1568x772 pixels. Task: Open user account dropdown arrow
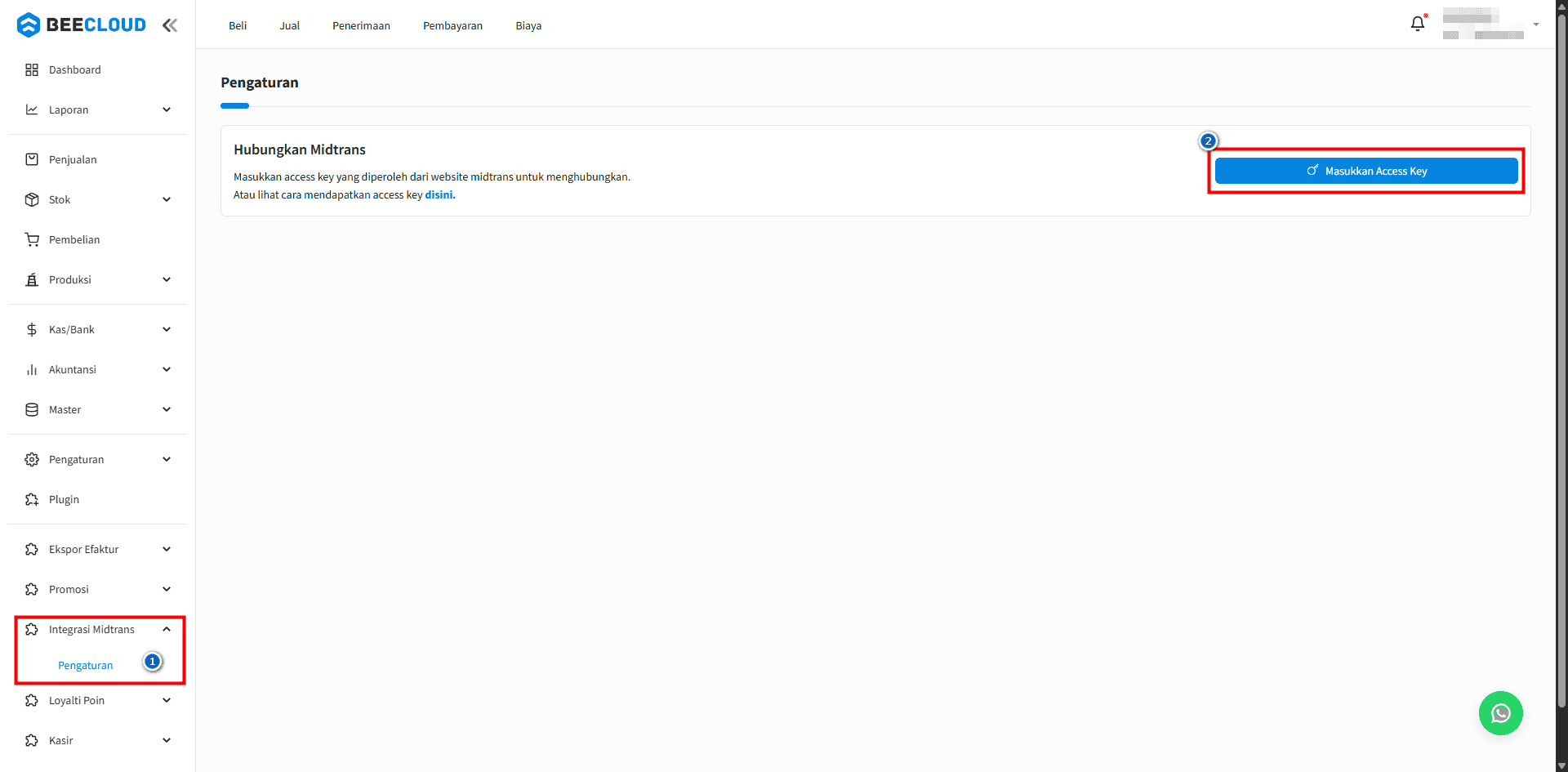[1536, 25]
